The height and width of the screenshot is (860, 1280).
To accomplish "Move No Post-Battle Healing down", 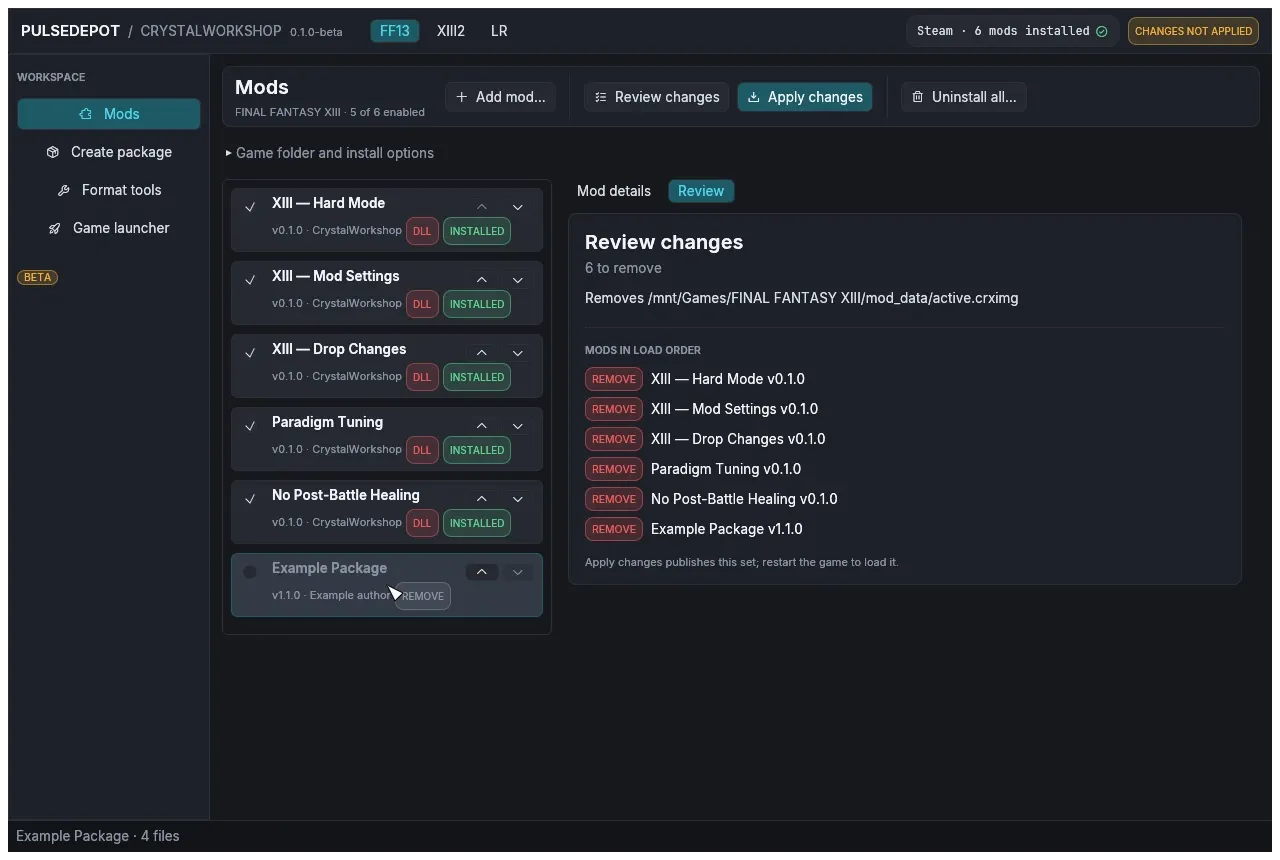I will pos(518,499).
